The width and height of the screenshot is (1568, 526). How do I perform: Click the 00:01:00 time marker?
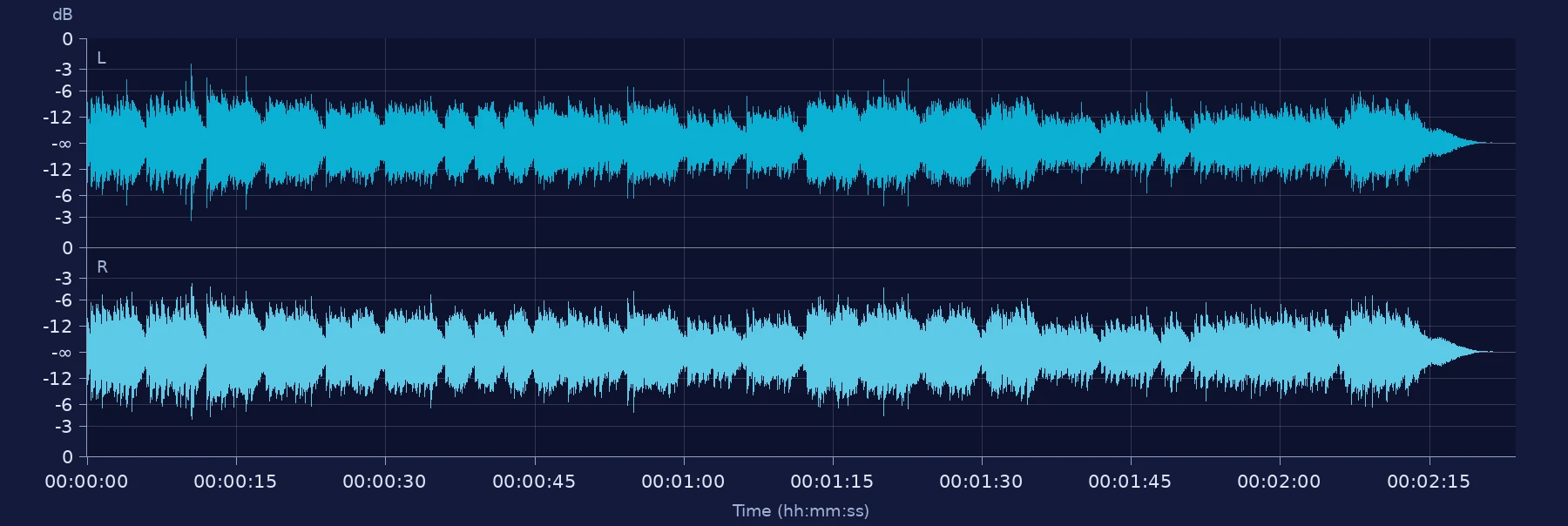(x=683, y=482)
